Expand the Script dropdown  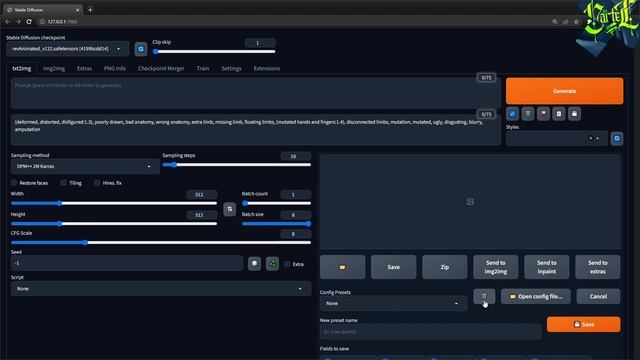coord(161,289)
